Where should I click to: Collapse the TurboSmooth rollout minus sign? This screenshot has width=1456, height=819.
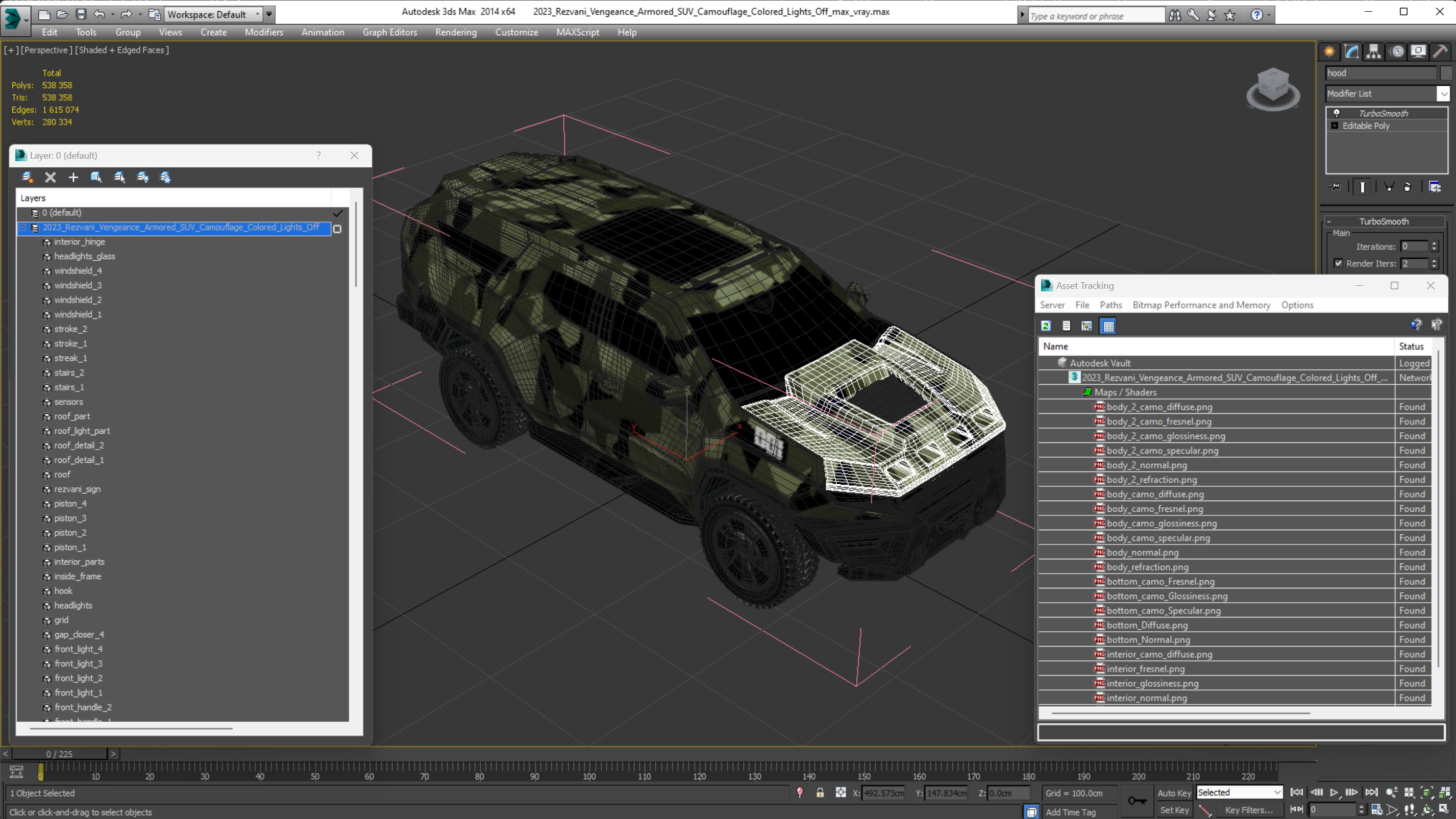pyautogui.click(x=1329, y=221)
